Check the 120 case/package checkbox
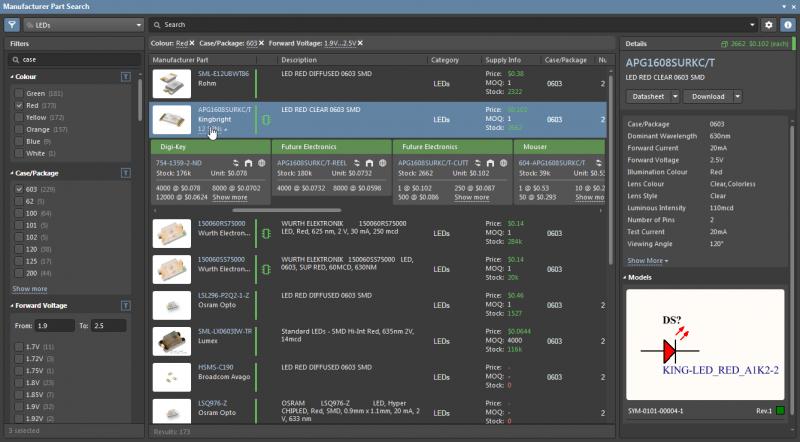The height and width of the screenshot is (442, 800). pos(19,249)
